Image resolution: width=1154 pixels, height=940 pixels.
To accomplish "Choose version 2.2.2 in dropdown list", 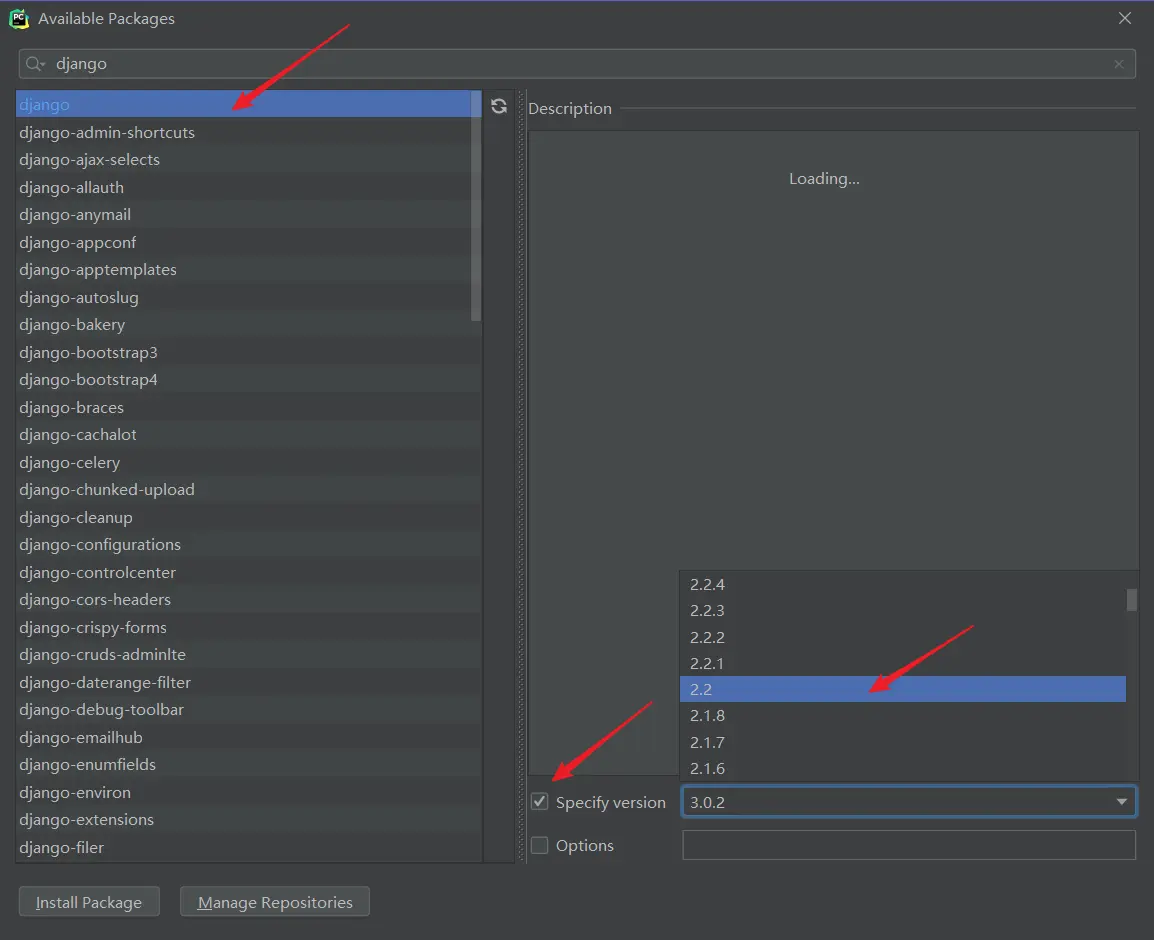I will (902, 637).
